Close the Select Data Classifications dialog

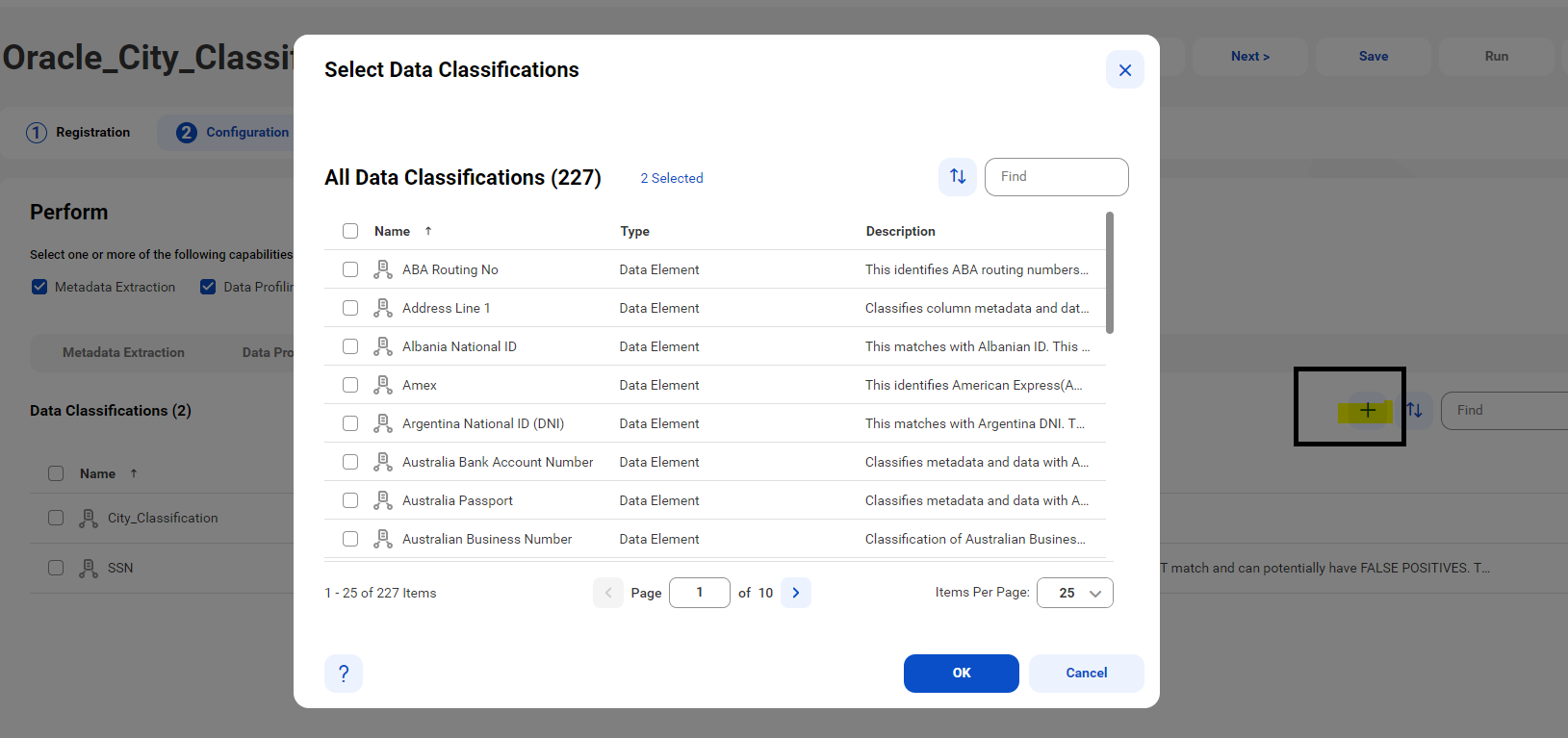1125,69
